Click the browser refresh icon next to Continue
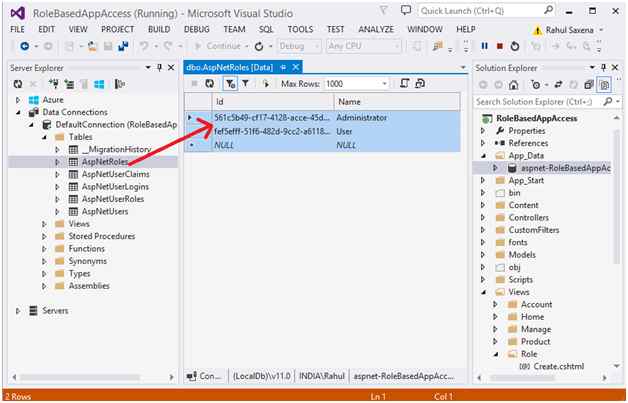 (x=259, y=46)
